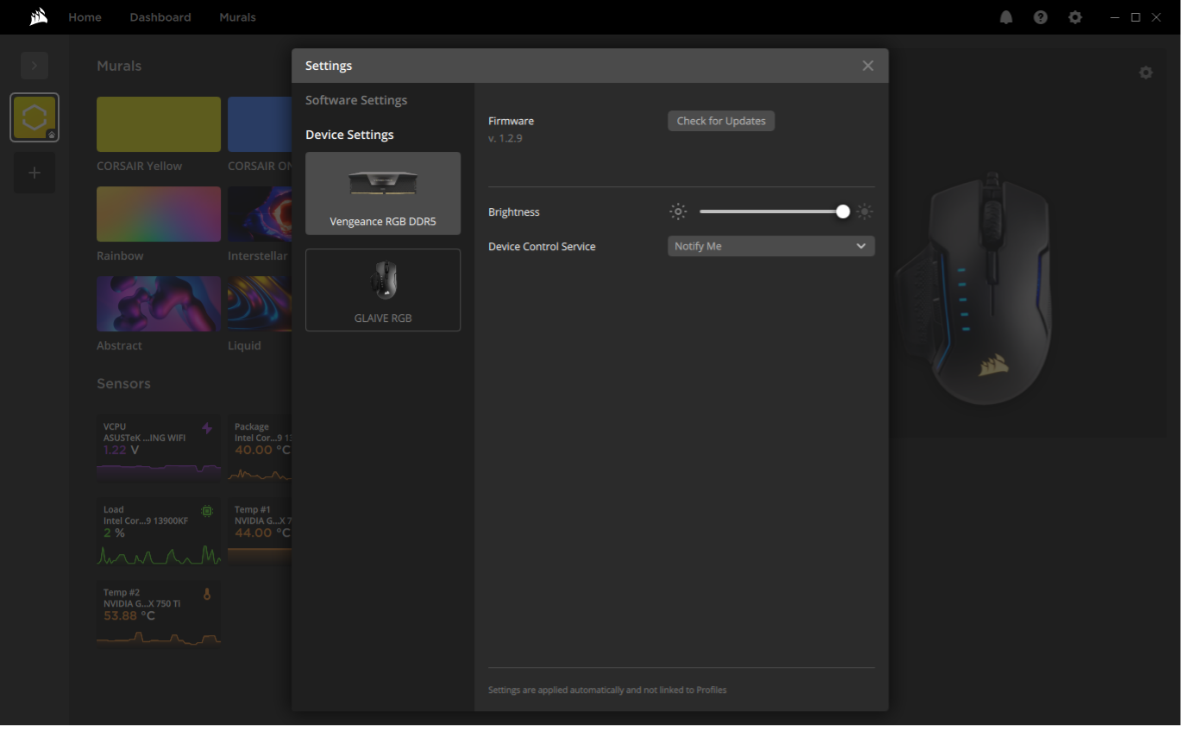Select the Rainbow mural thumbnail
1185x730 pixels.
click(x=159, y=215)
